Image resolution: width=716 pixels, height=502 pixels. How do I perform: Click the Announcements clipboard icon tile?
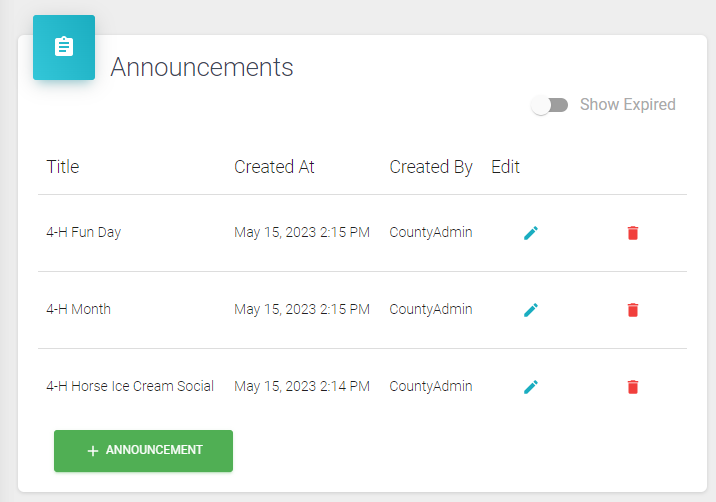(64, 47)
